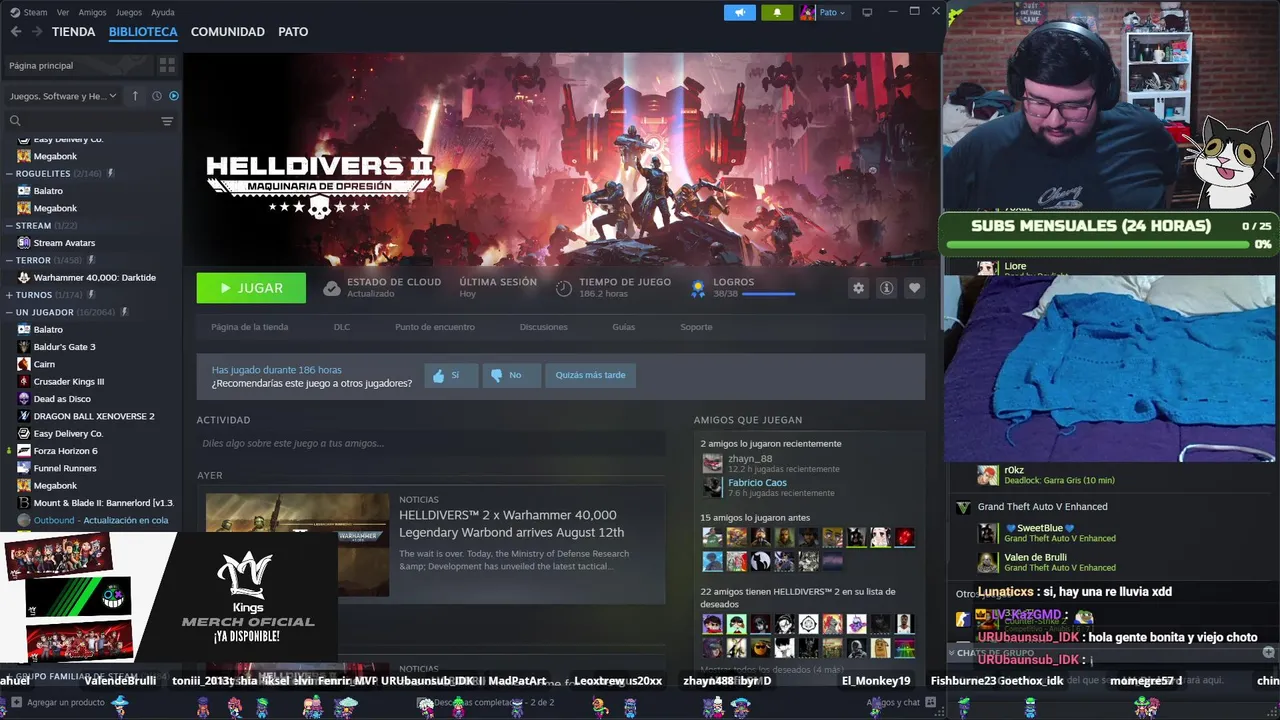Enter Big Picture mode via monitor icon
1280x720 pixels.
tap(867, 12)
